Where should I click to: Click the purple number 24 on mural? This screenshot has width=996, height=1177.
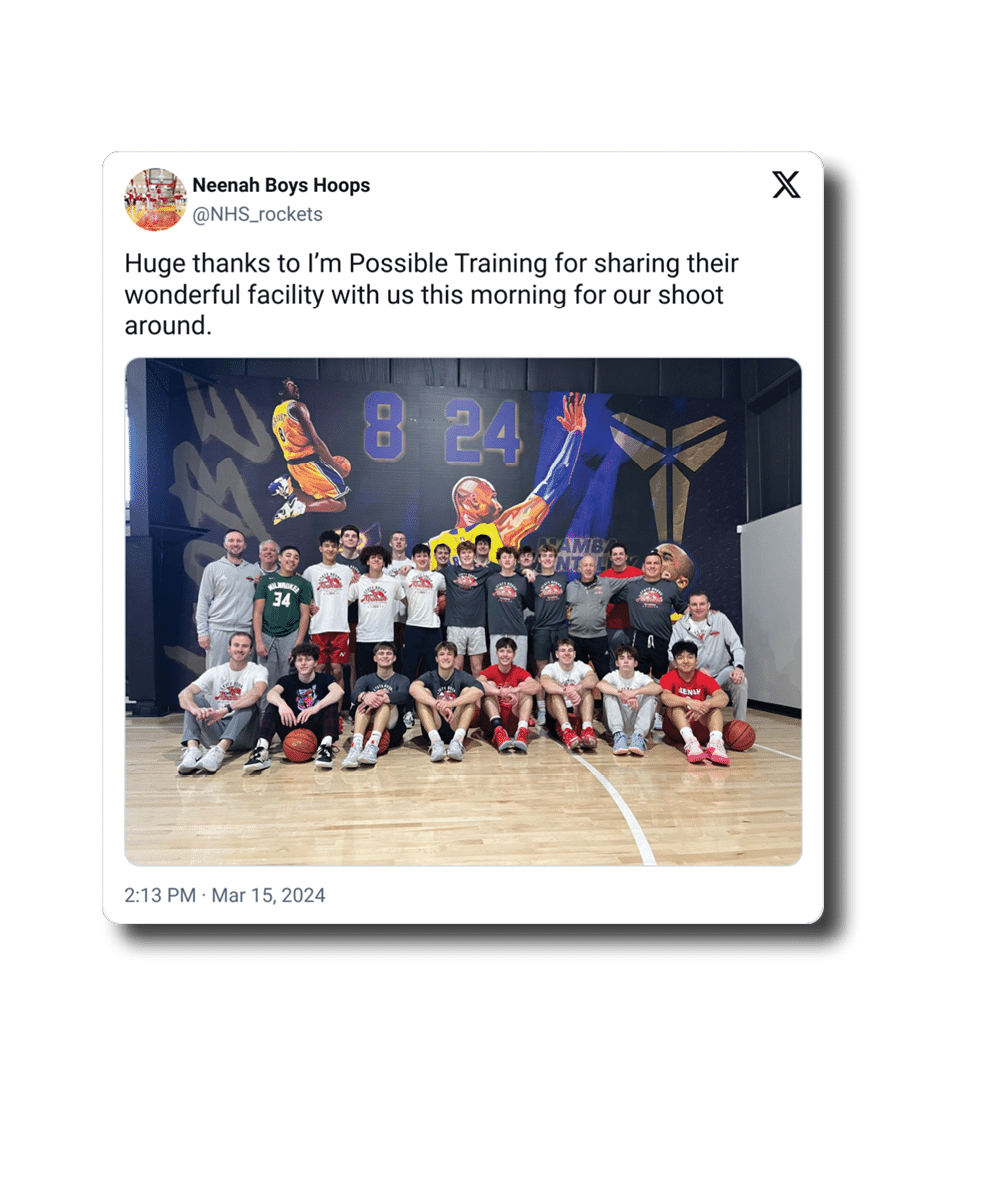(483, 431)
